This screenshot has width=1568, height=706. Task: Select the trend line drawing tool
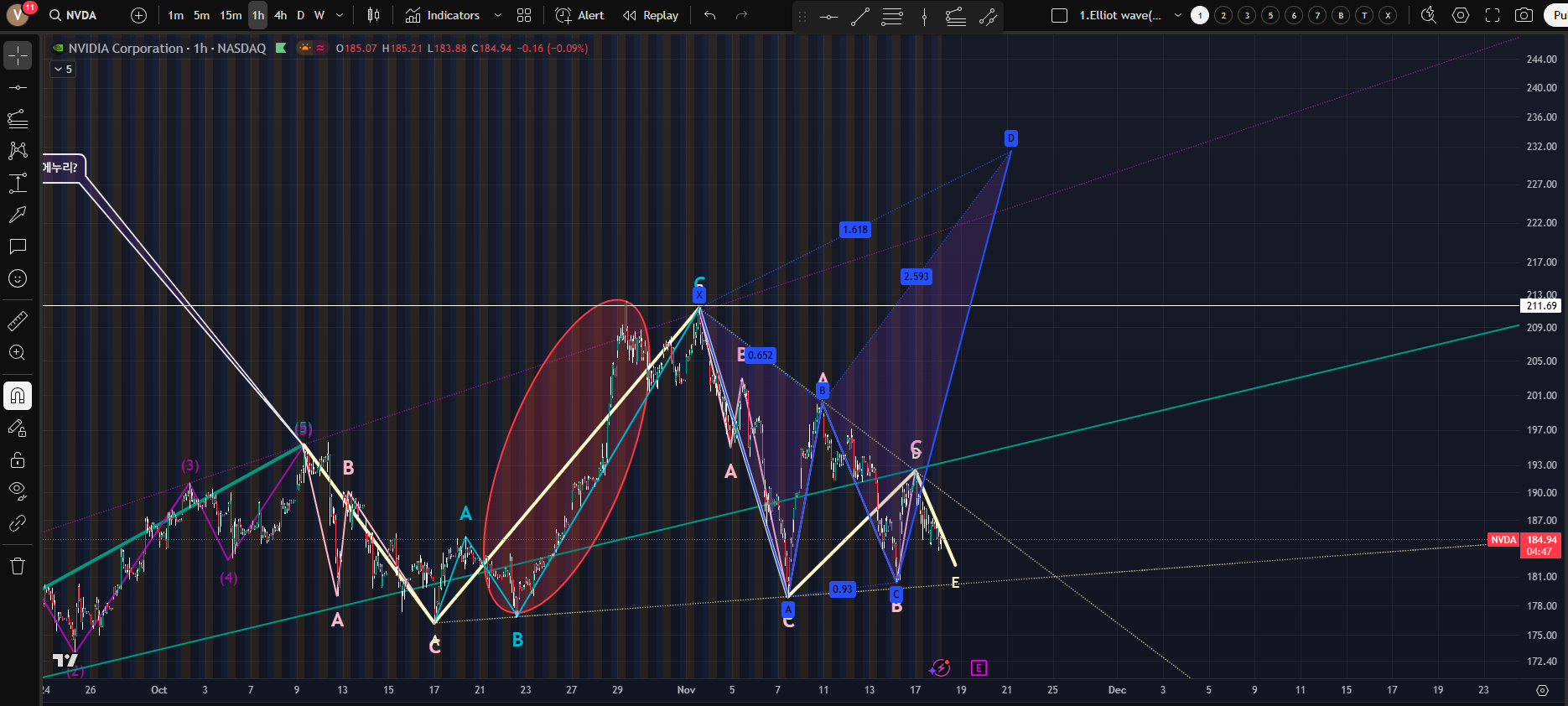18,87
